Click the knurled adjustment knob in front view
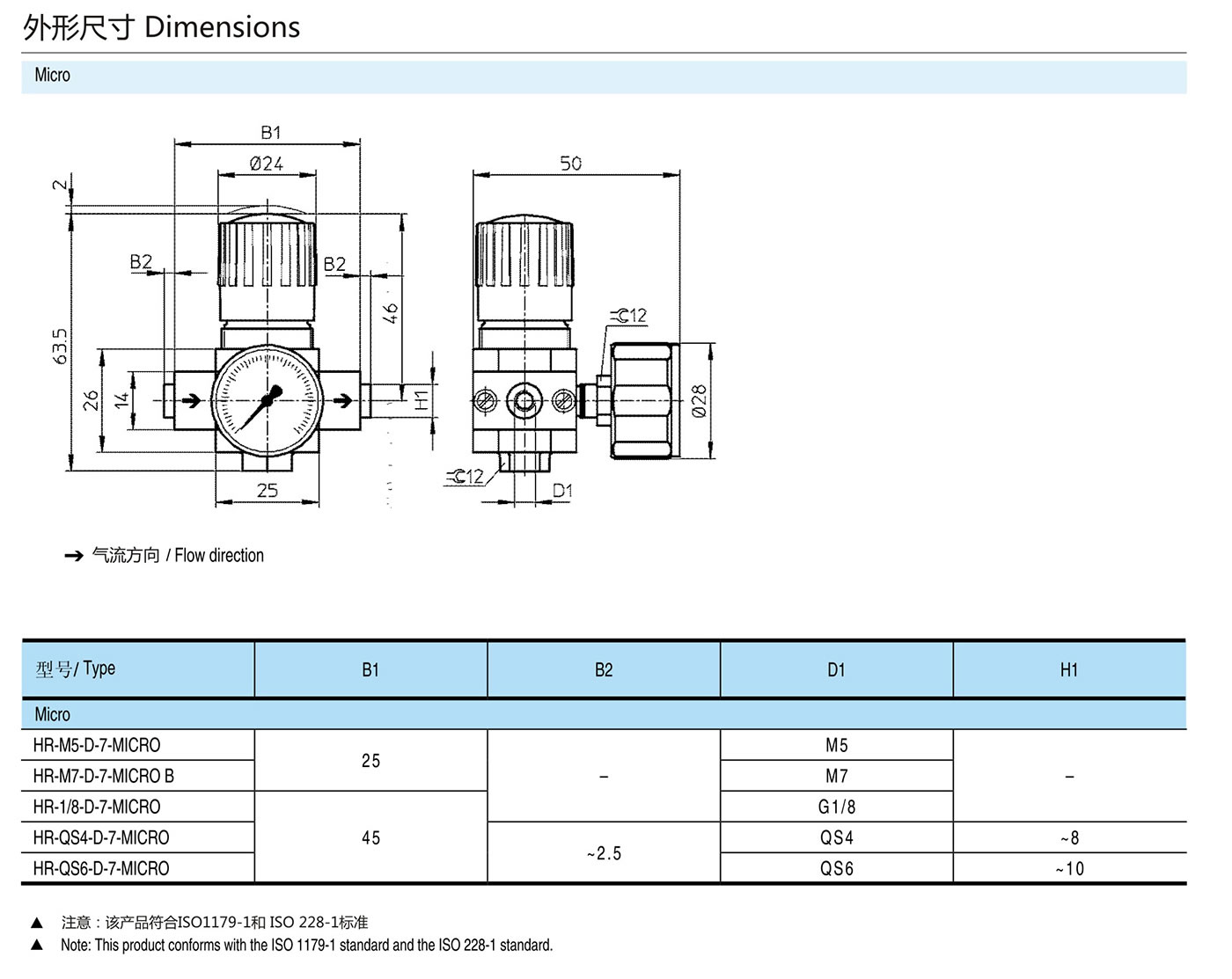The height and width of the screenshot is (979, 1232). coord(268,252)
